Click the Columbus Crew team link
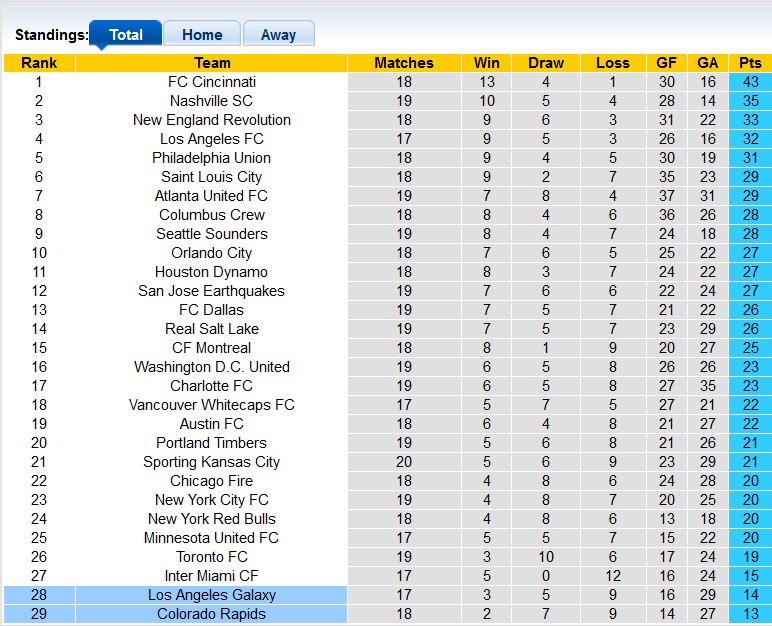Screen dimensions: 772x626 pyautogui.click(x=212, y=215)
